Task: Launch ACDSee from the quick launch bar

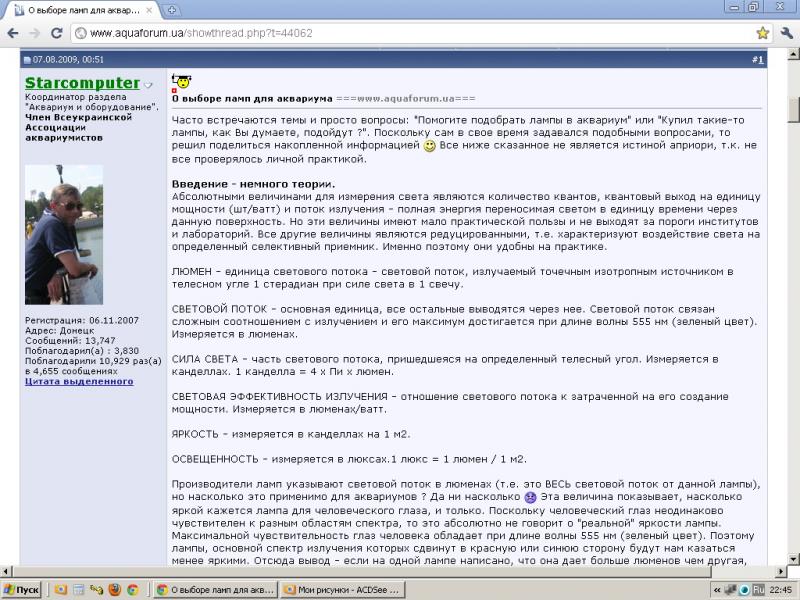Action: (x=61, y=589)
